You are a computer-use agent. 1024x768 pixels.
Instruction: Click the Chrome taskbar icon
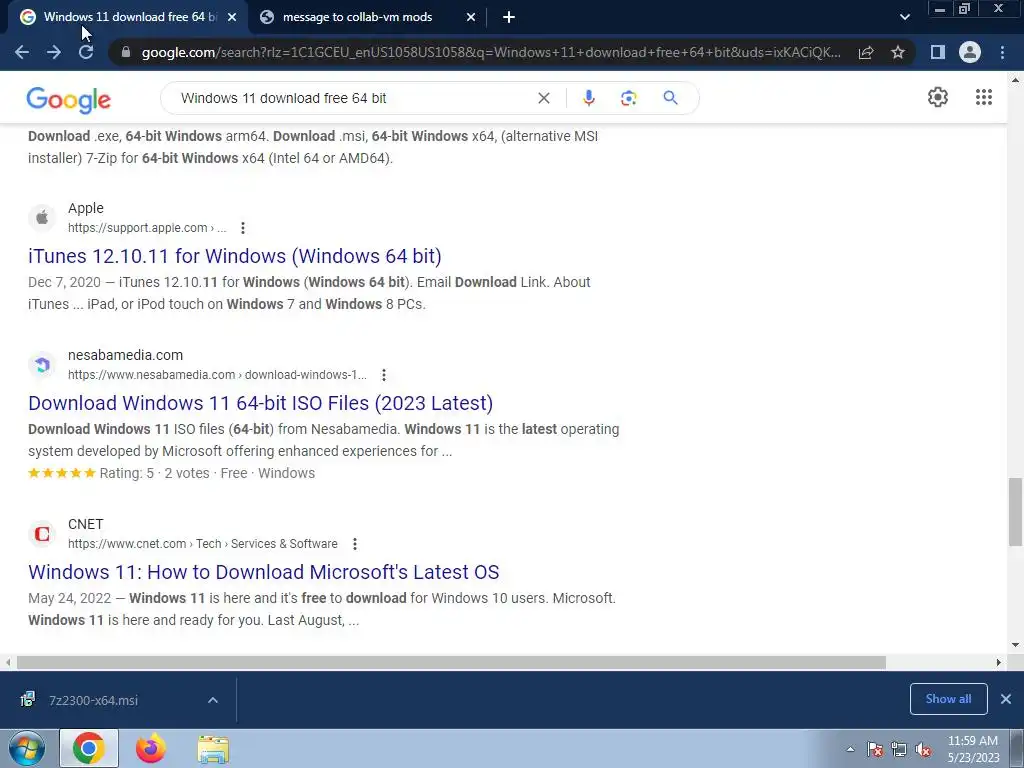pos(89,748)
